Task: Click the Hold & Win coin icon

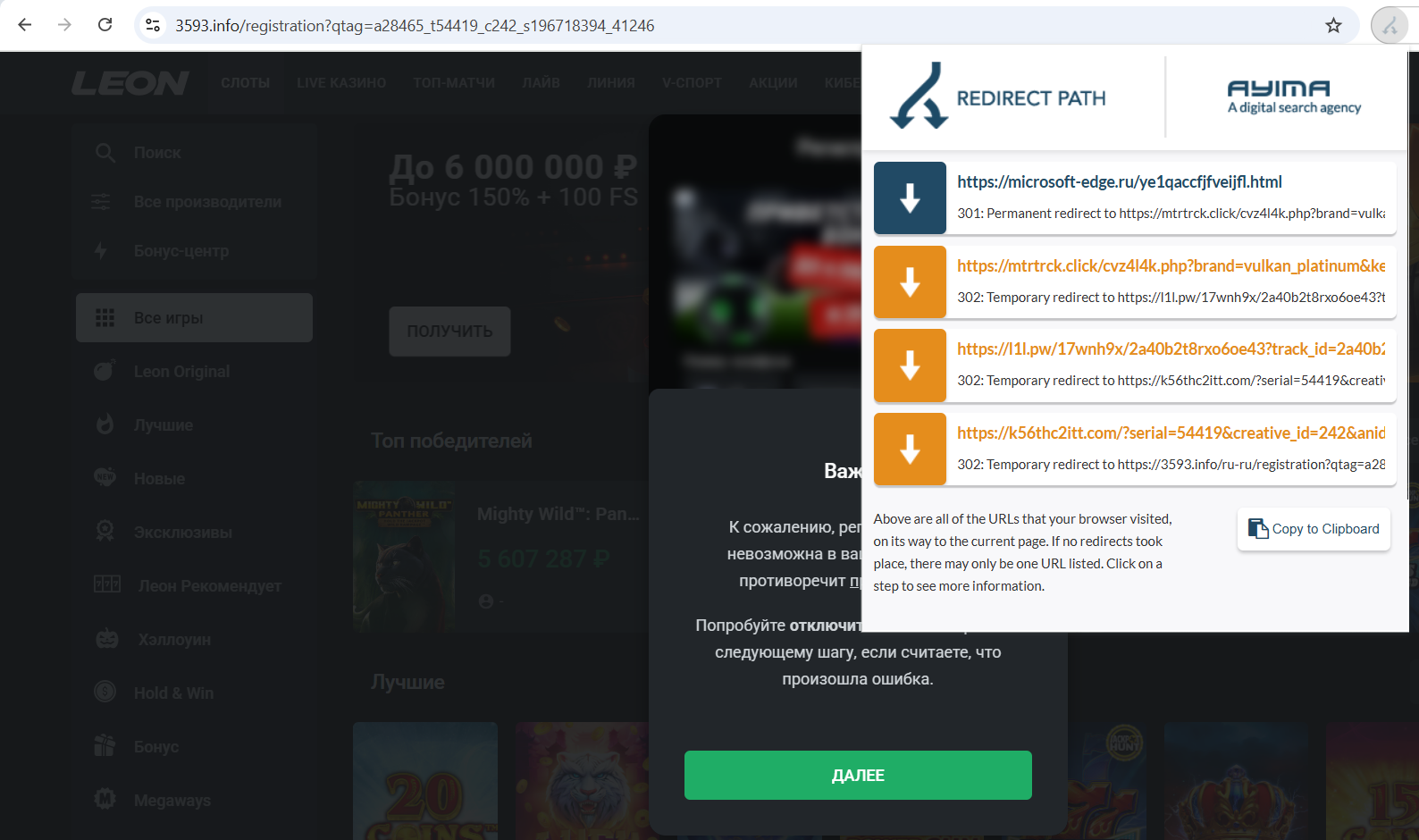Action: pyautogui.click(x=105, y=692)
